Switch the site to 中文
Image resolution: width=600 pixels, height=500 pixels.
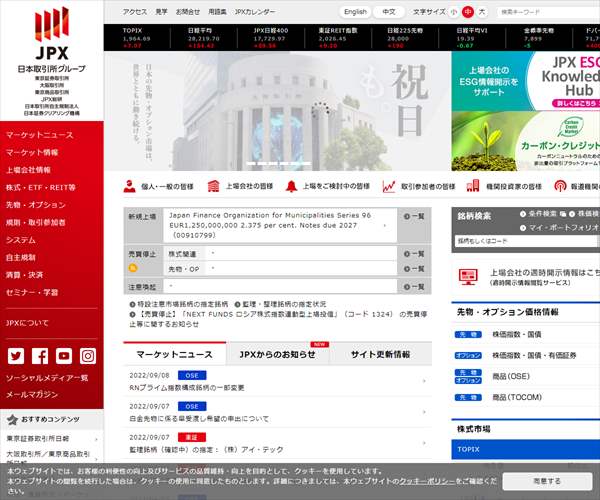(389, 12)
